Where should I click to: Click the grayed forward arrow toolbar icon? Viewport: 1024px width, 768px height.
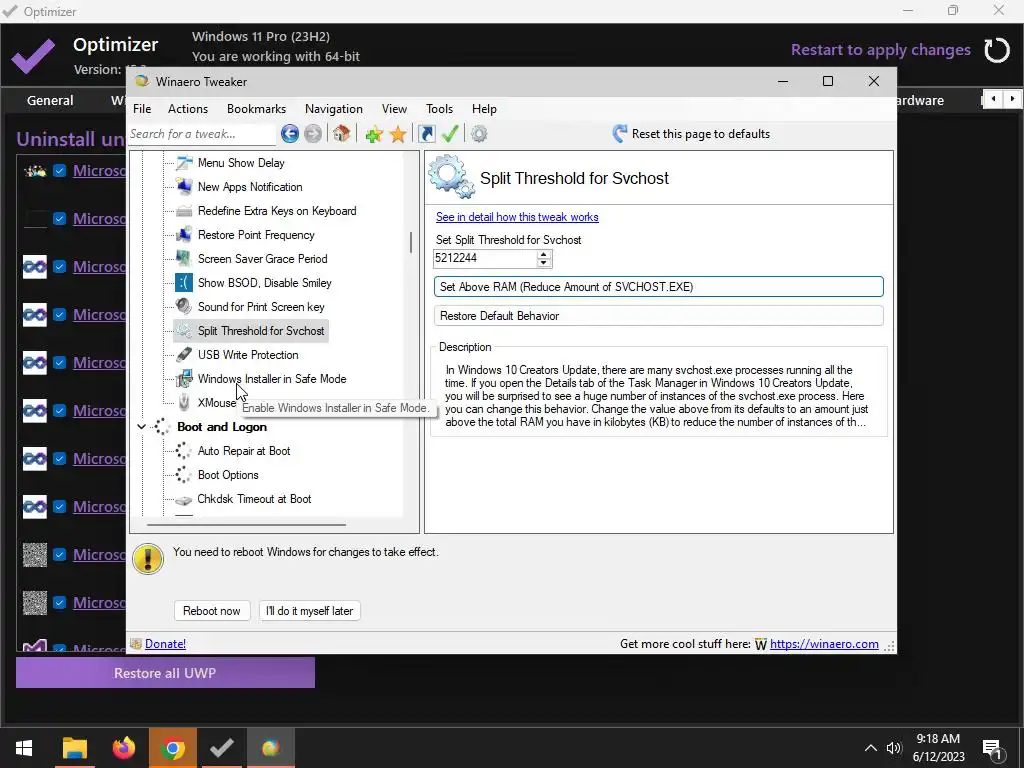(313, 134)
